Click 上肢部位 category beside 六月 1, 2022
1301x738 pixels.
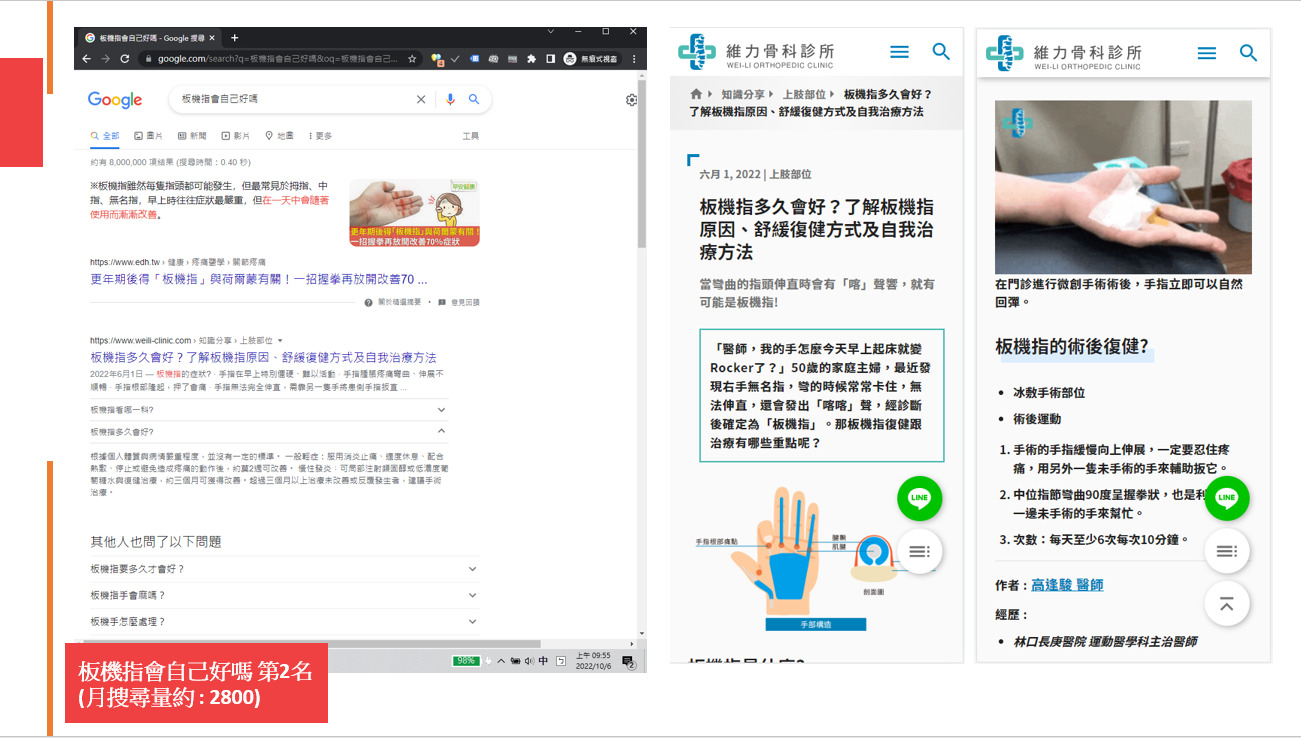tap(790, 174)
